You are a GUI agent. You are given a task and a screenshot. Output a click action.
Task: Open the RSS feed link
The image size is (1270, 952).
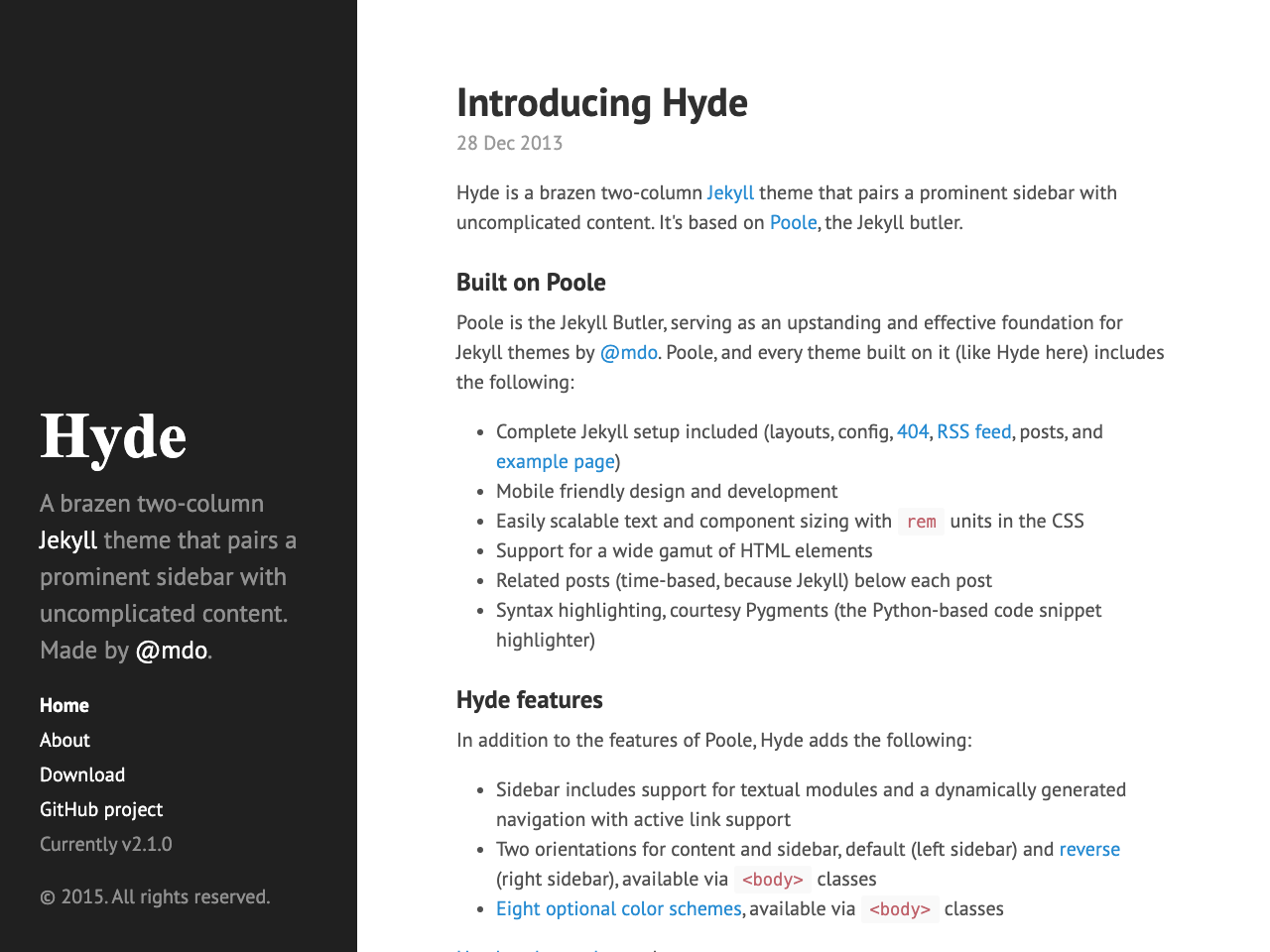(973, 431)
